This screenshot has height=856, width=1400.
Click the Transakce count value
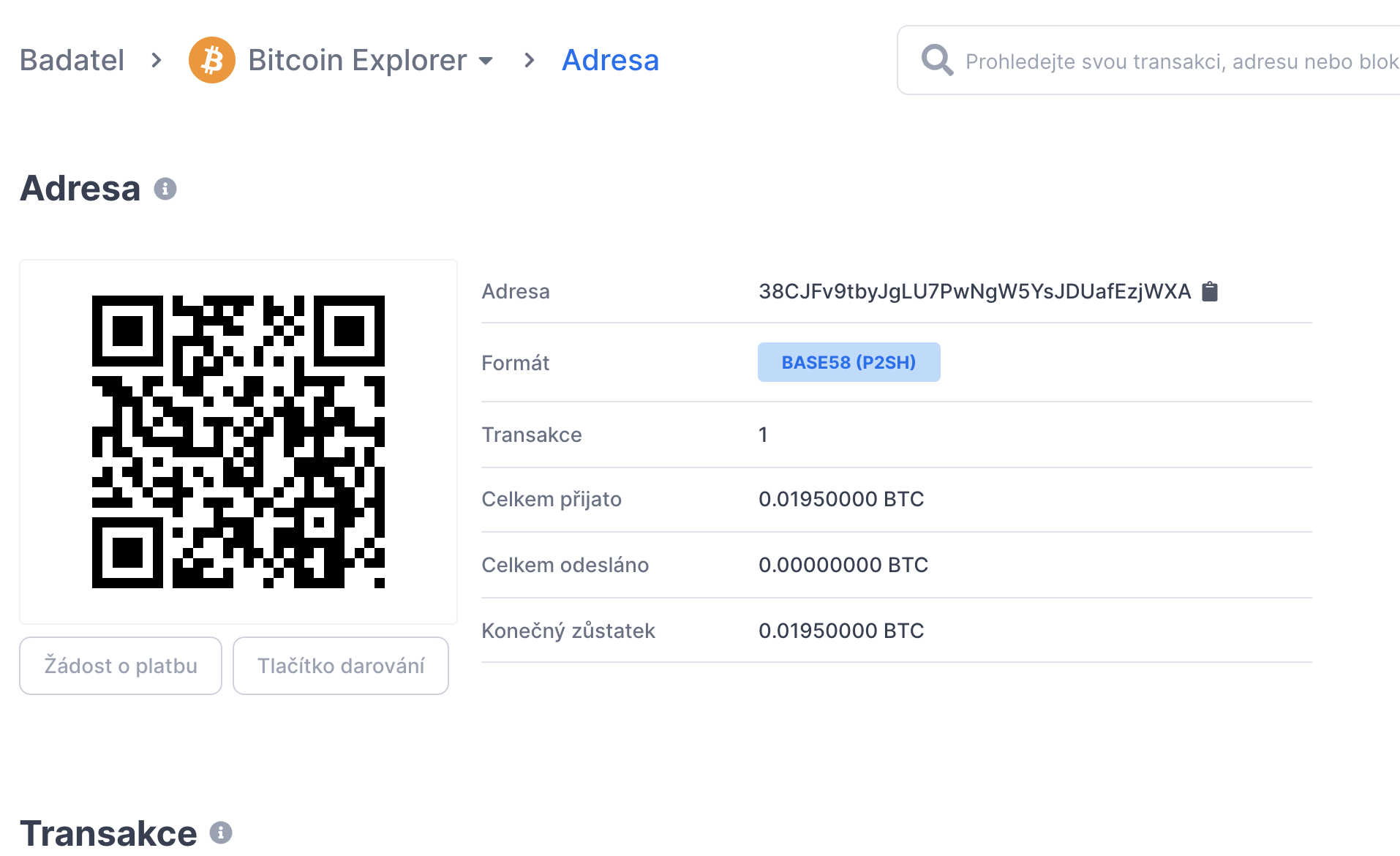(x=763, y=435)
